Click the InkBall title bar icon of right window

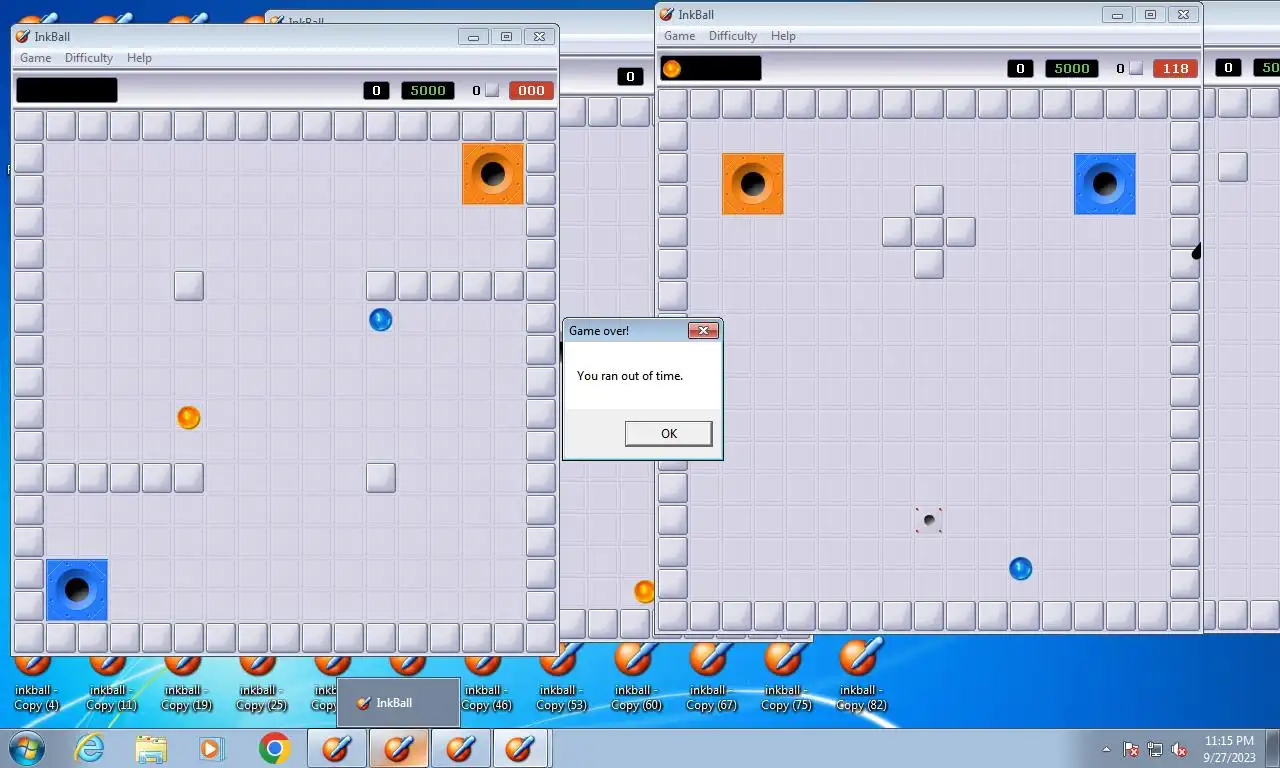pos(667,14)
